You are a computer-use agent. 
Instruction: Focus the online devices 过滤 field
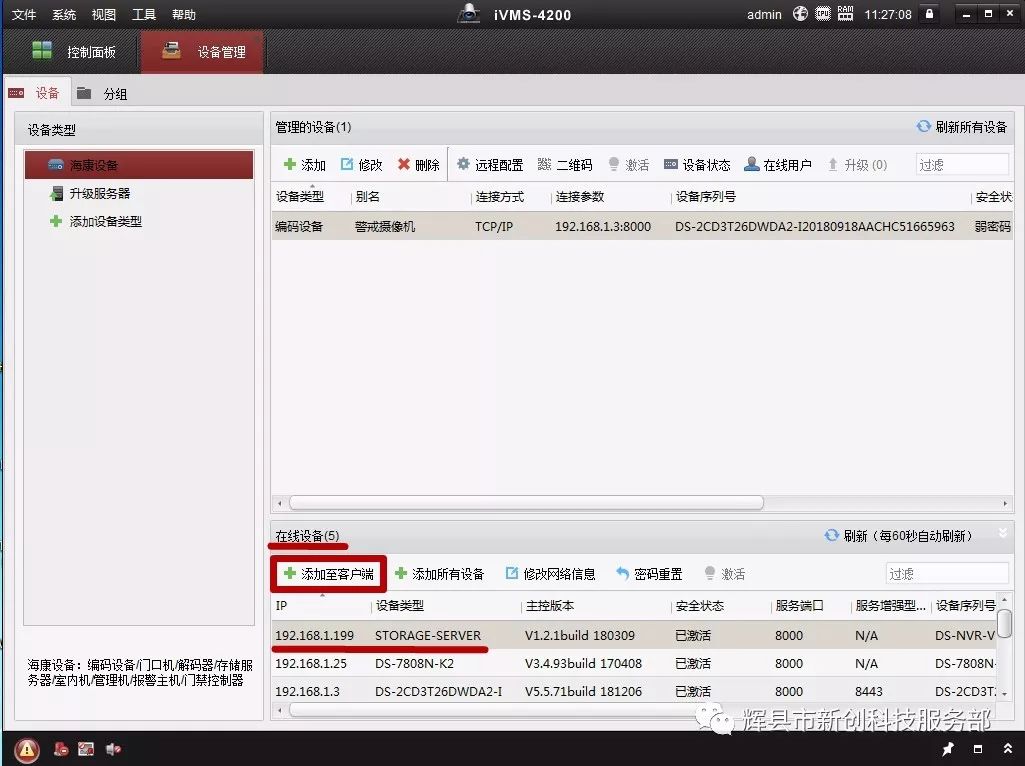tap(947, 574)
